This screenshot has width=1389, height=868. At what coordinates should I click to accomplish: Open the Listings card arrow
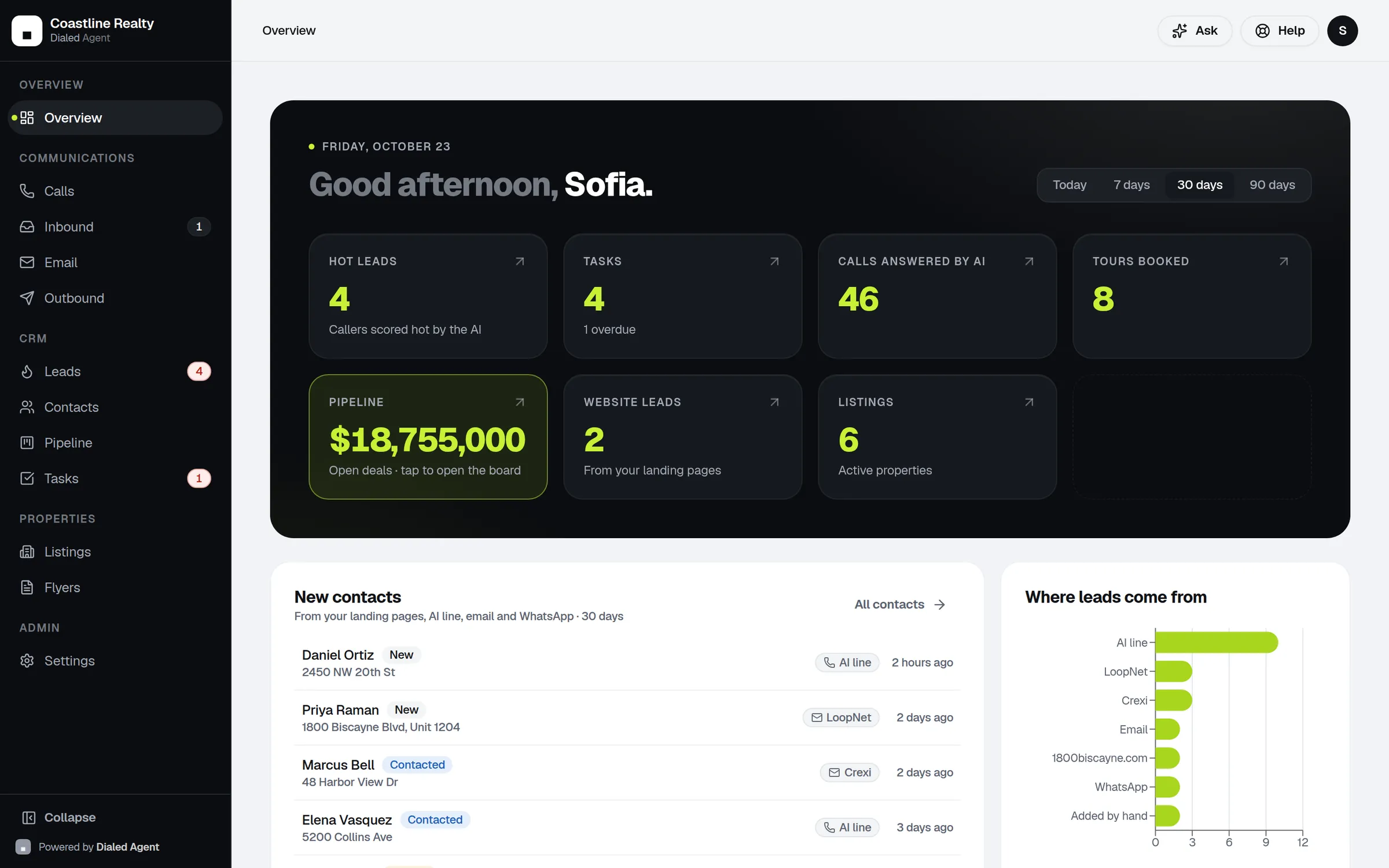pos(1029,402)
